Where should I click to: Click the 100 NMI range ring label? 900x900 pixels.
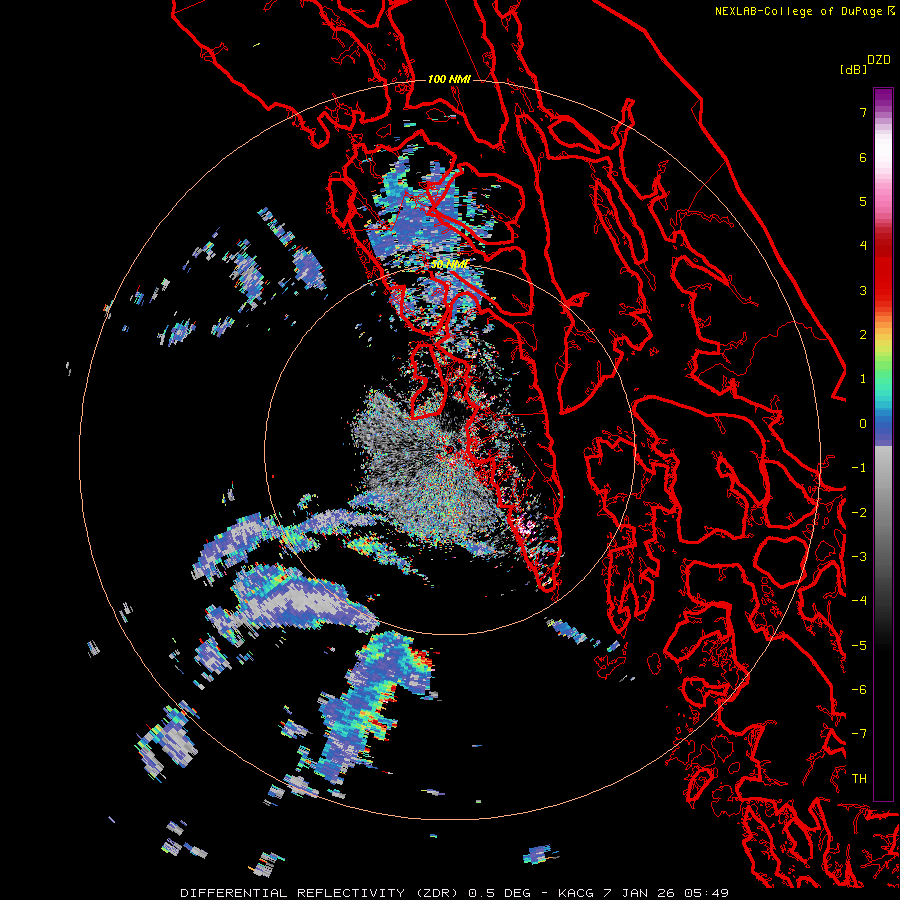(449, 79)
